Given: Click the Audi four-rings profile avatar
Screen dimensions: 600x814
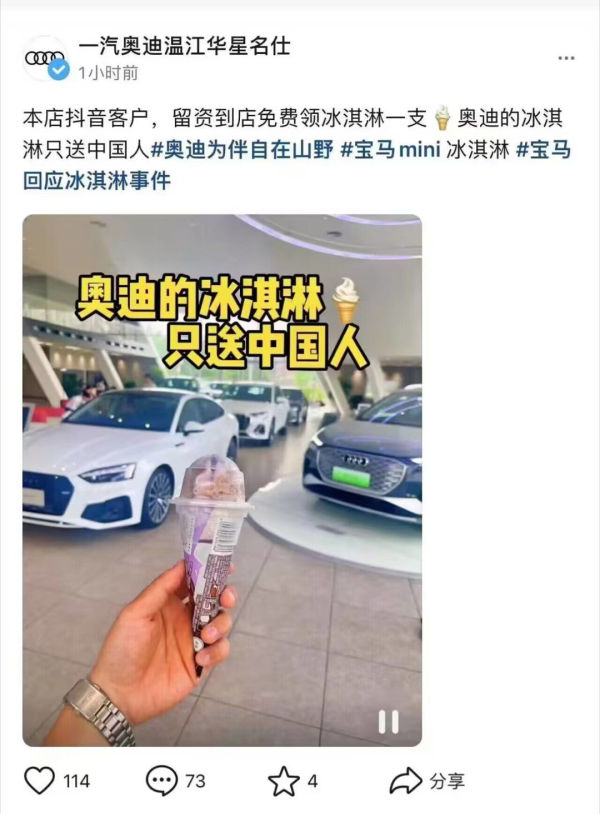Looking at the screenshot, I should pos(46,58).
